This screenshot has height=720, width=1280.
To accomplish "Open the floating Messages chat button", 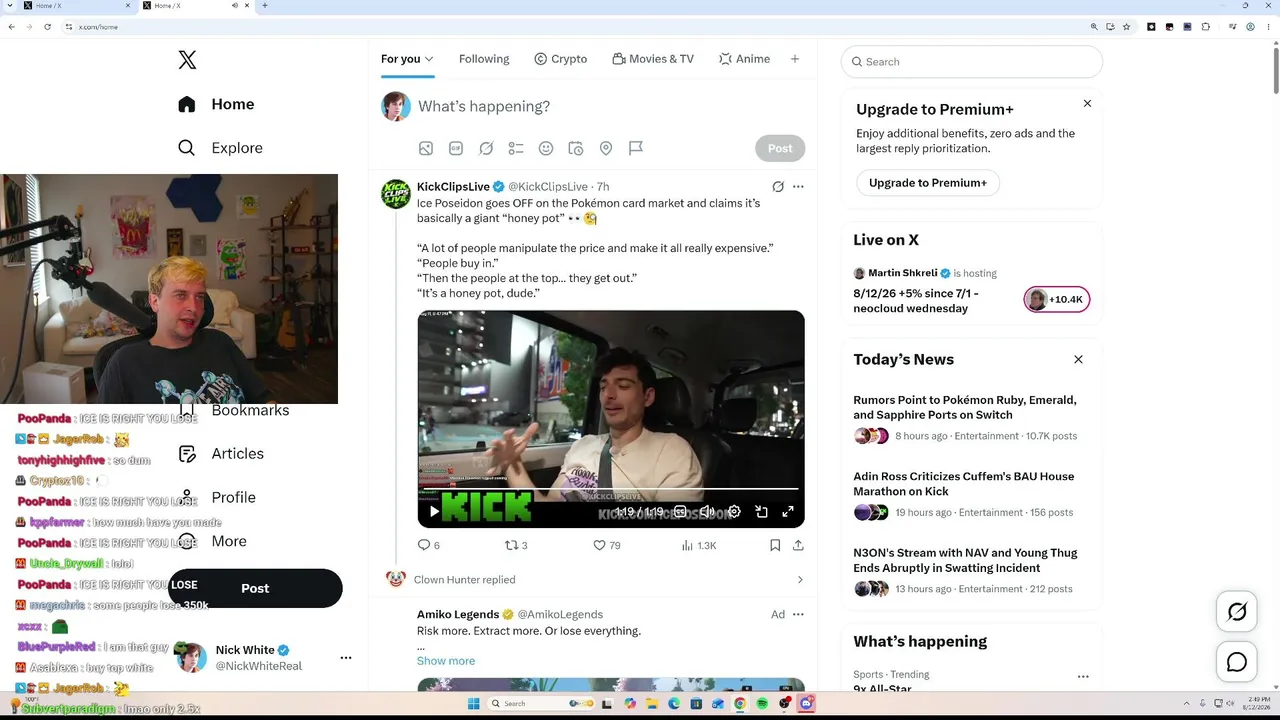I will (1237, 662).
